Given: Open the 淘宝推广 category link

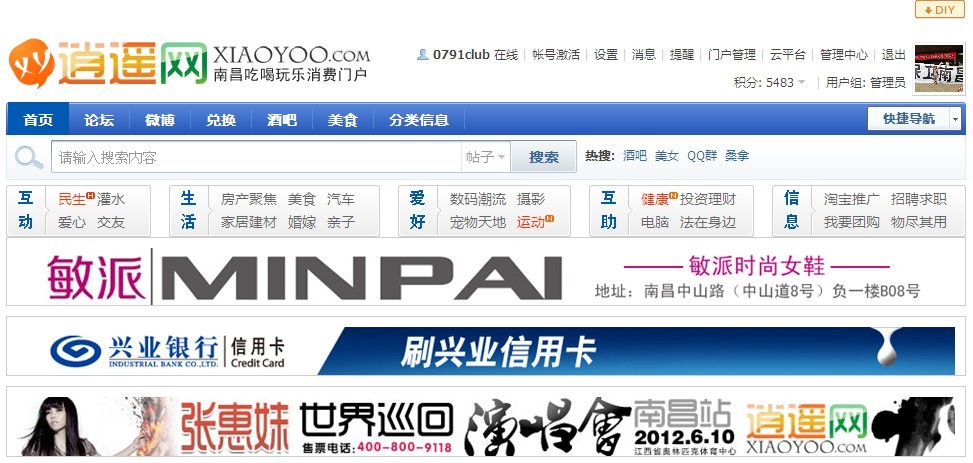Looking at the screenshot, I should pyautogui.click(x=851, y=199).
